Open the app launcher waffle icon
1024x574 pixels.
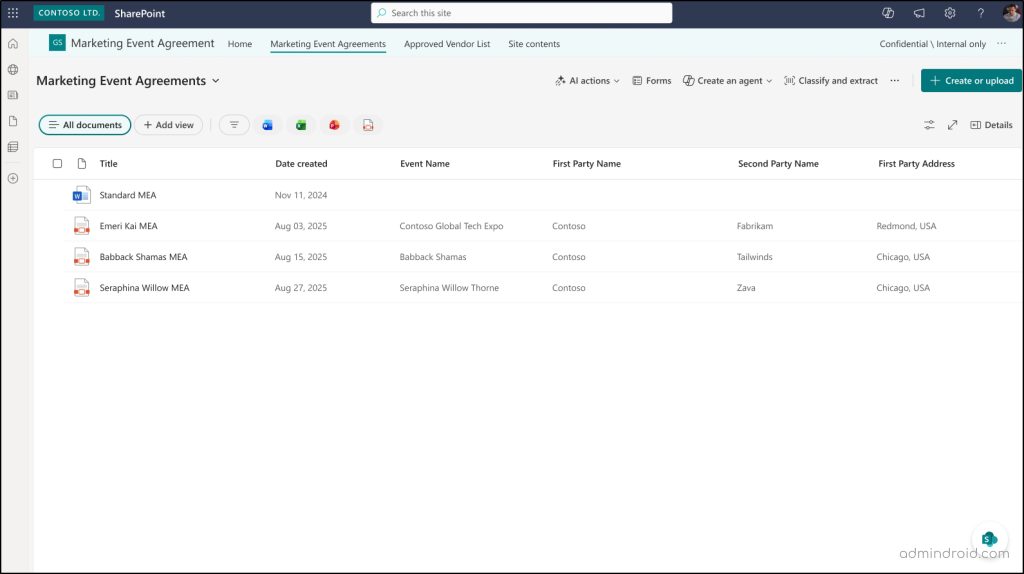click(13, 13)
